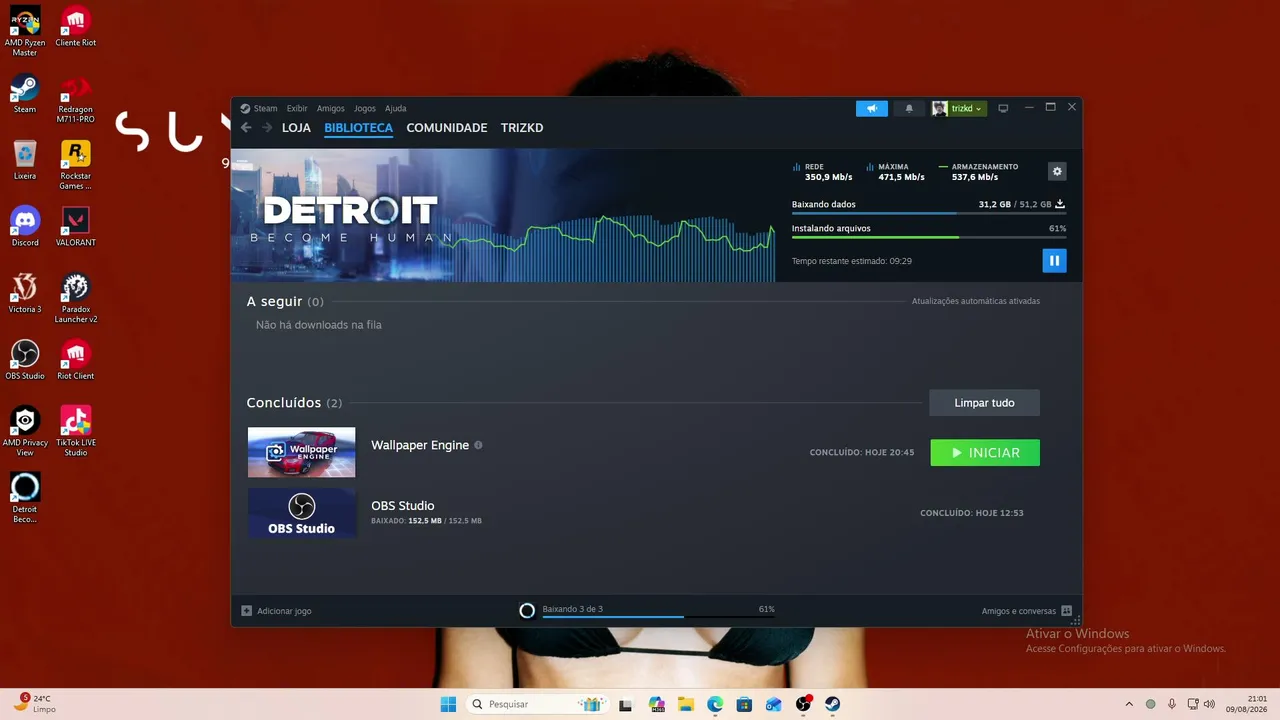Image resolution: width=1280 pixels, height=720 pixels.
Task: Select AMD Privacy View desktop icon
Action: (25, 432)
